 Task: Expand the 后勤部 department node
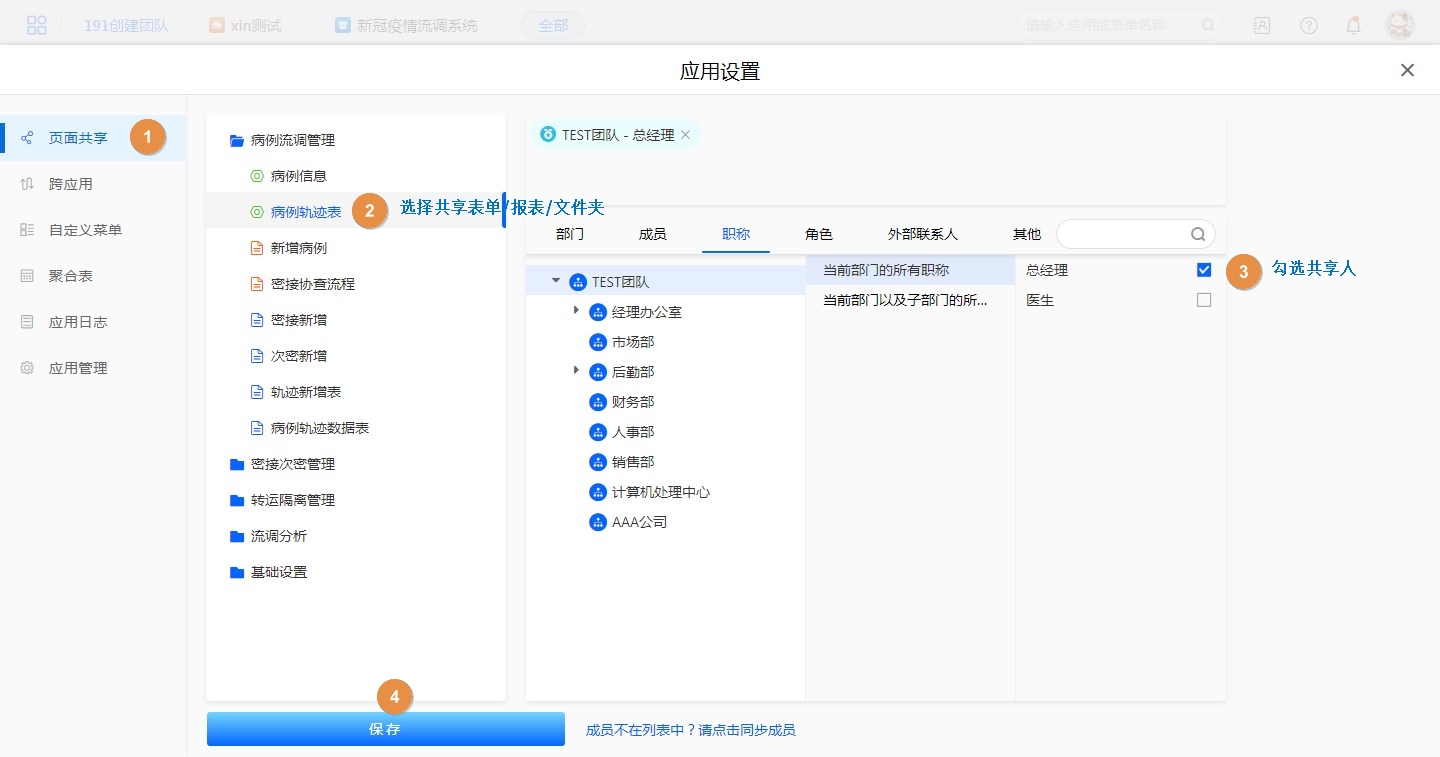click(x=576, y=371)
